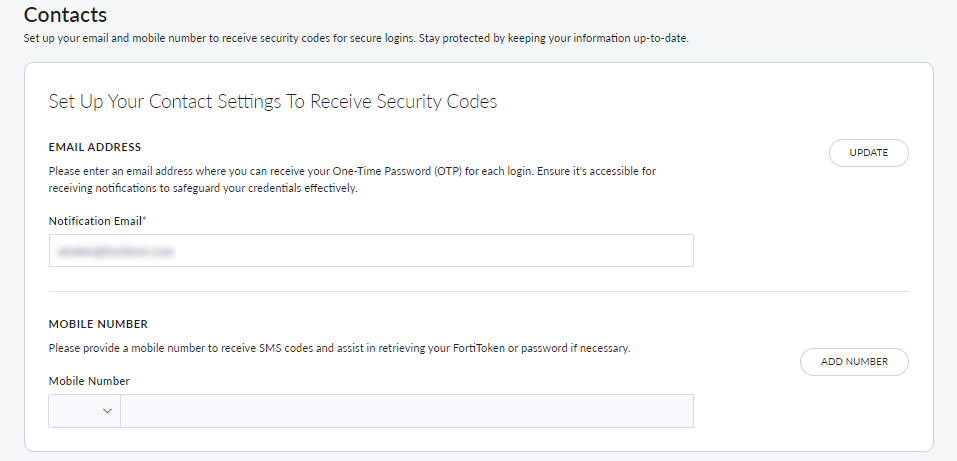Click the uppercase MOBILE NUMBER section heading
Viewport: 957px width, 461px height.
tap(98, 324)
